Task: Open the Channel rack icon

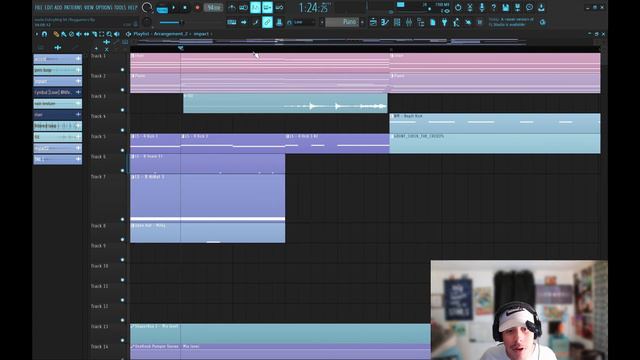Action: (397, 22)
